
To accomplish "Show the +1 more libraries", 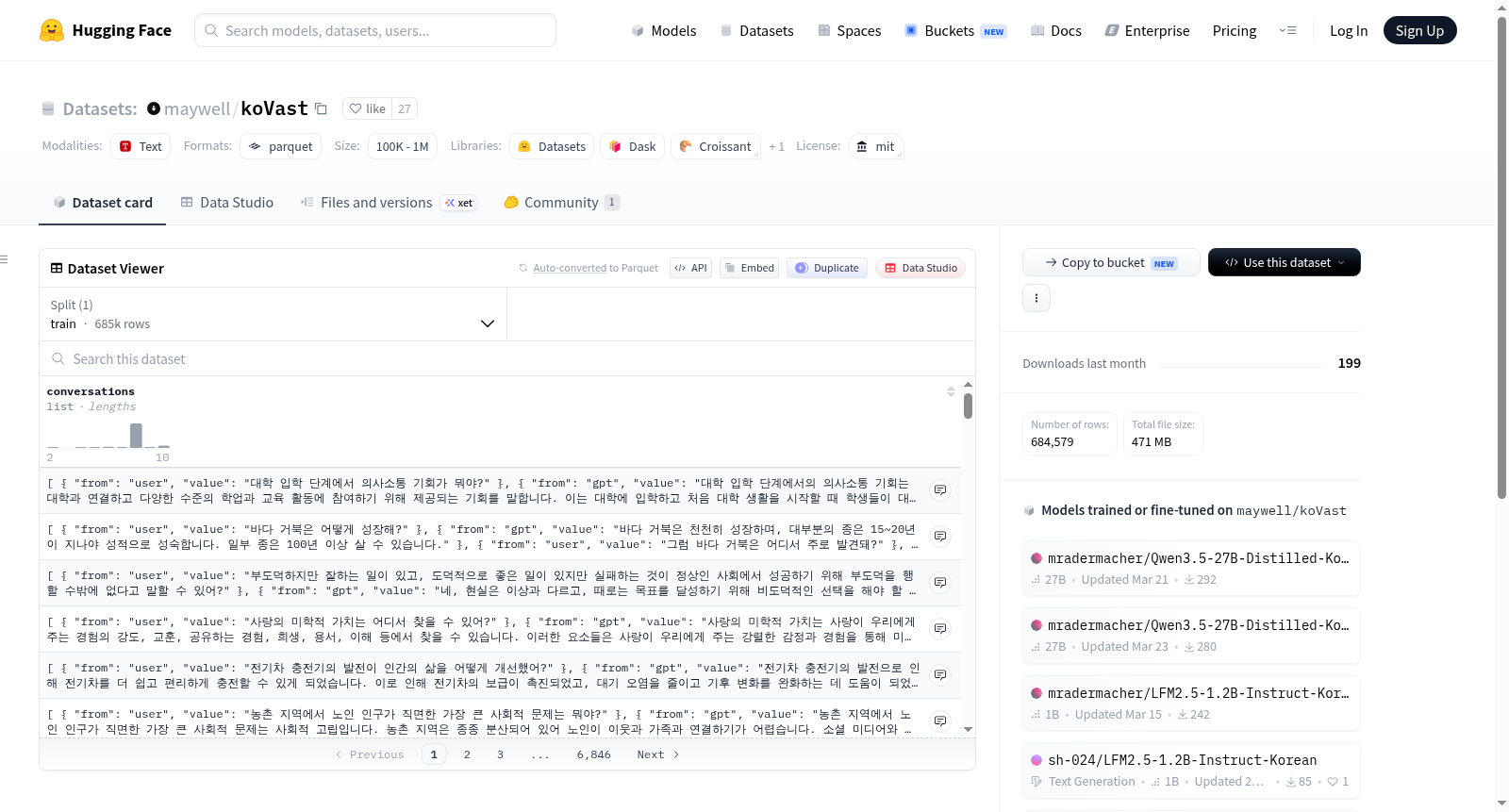I will tap(776, 146).
